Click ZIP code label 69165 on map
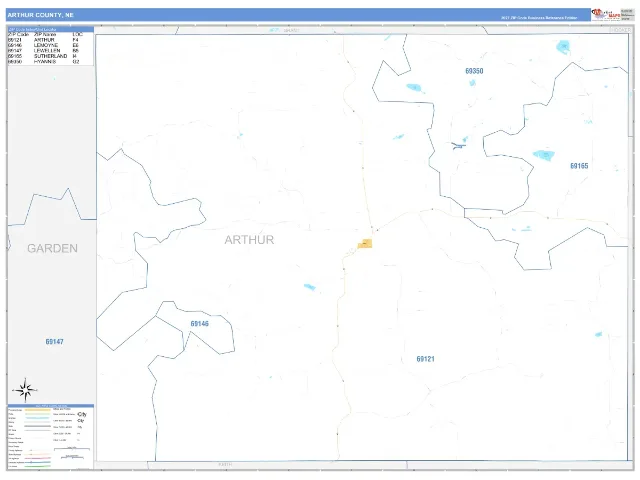The height and width of the screenshot is (480, 640). pyautogui.click(x=579, y=166)
